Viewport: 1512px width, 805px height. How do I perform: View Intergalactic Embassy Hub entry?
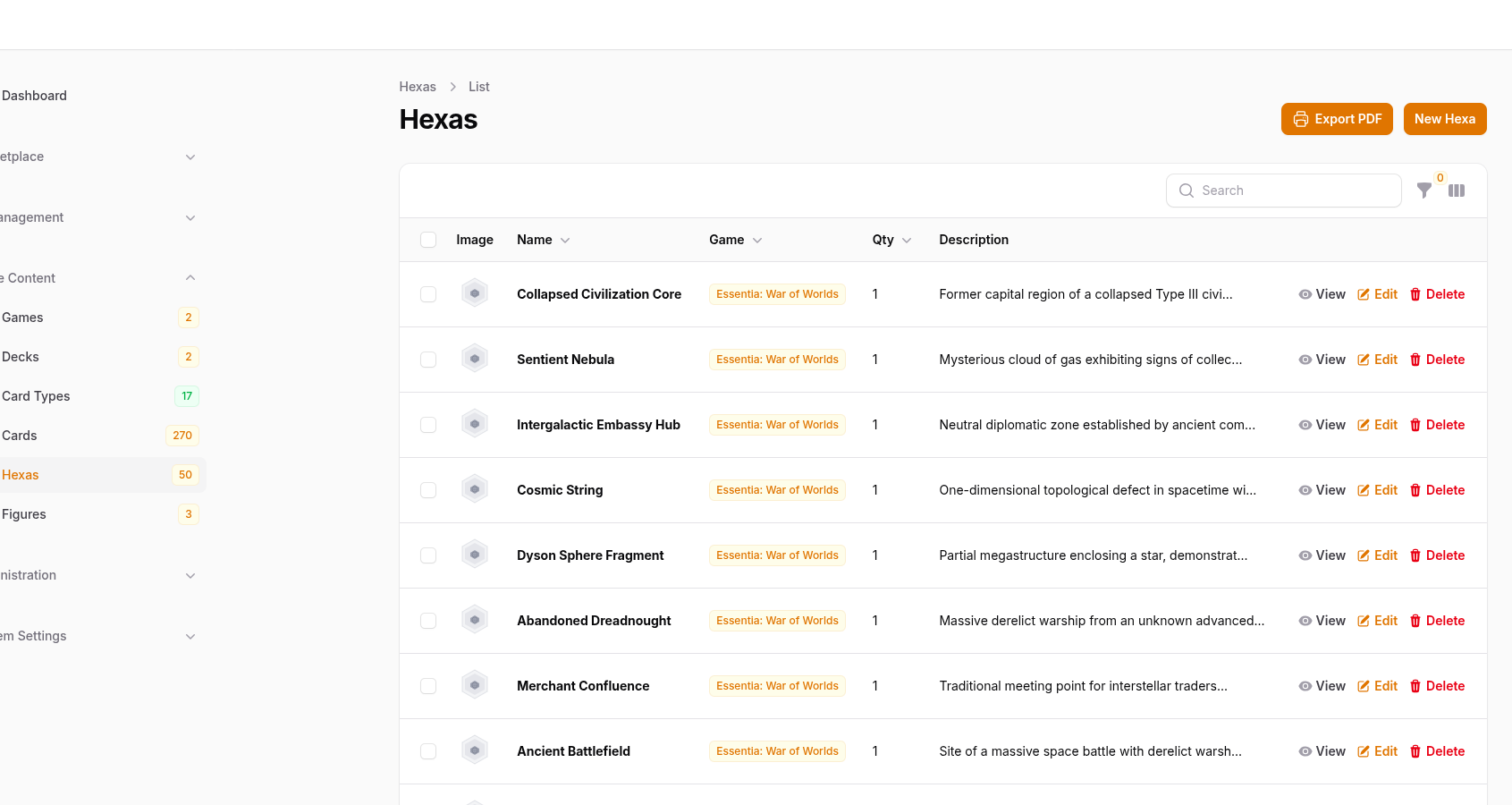(x=1322, y=425)
